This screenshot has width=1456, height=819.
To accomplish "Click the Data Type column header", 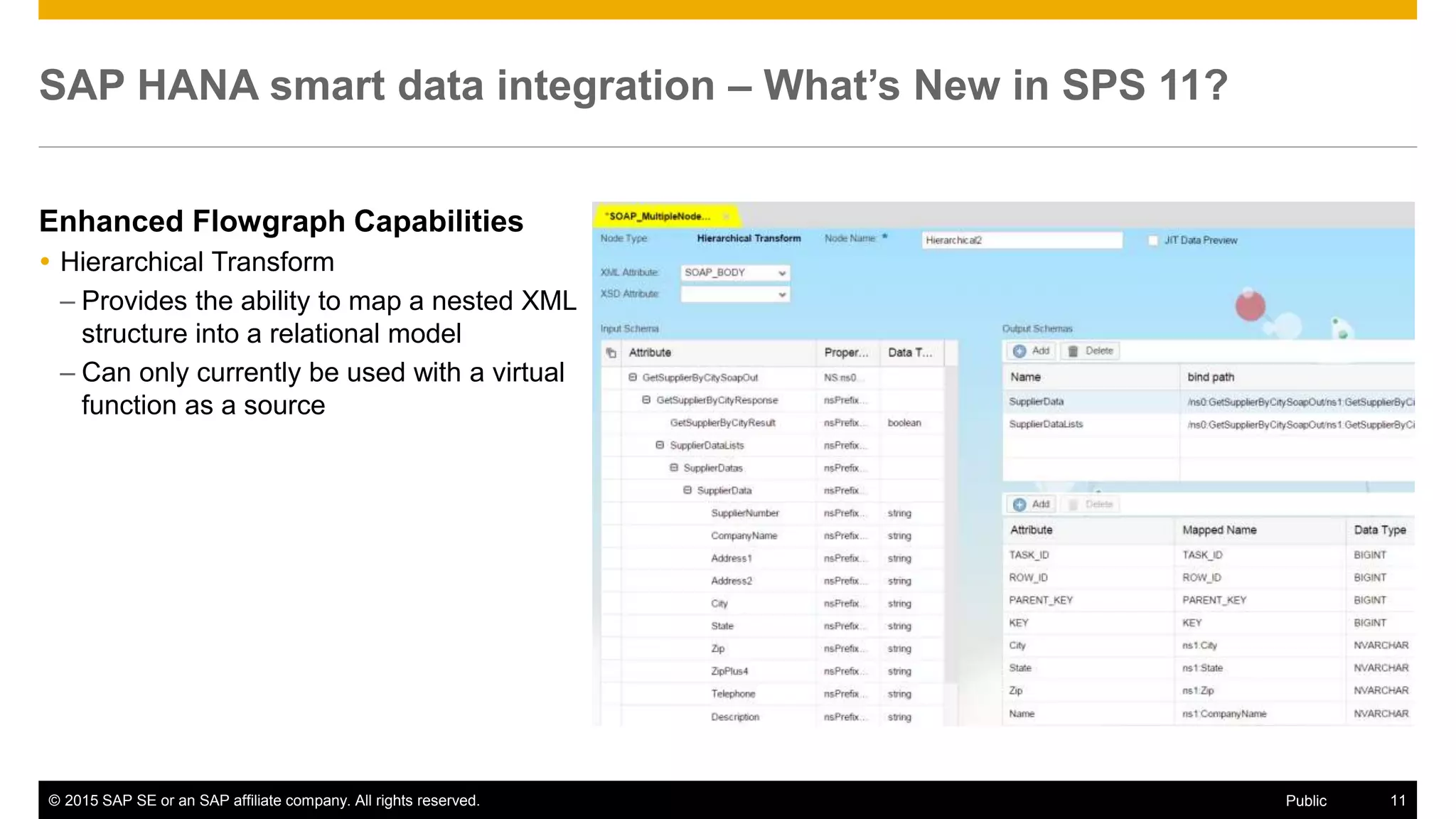I will [x=1381, y=530].
